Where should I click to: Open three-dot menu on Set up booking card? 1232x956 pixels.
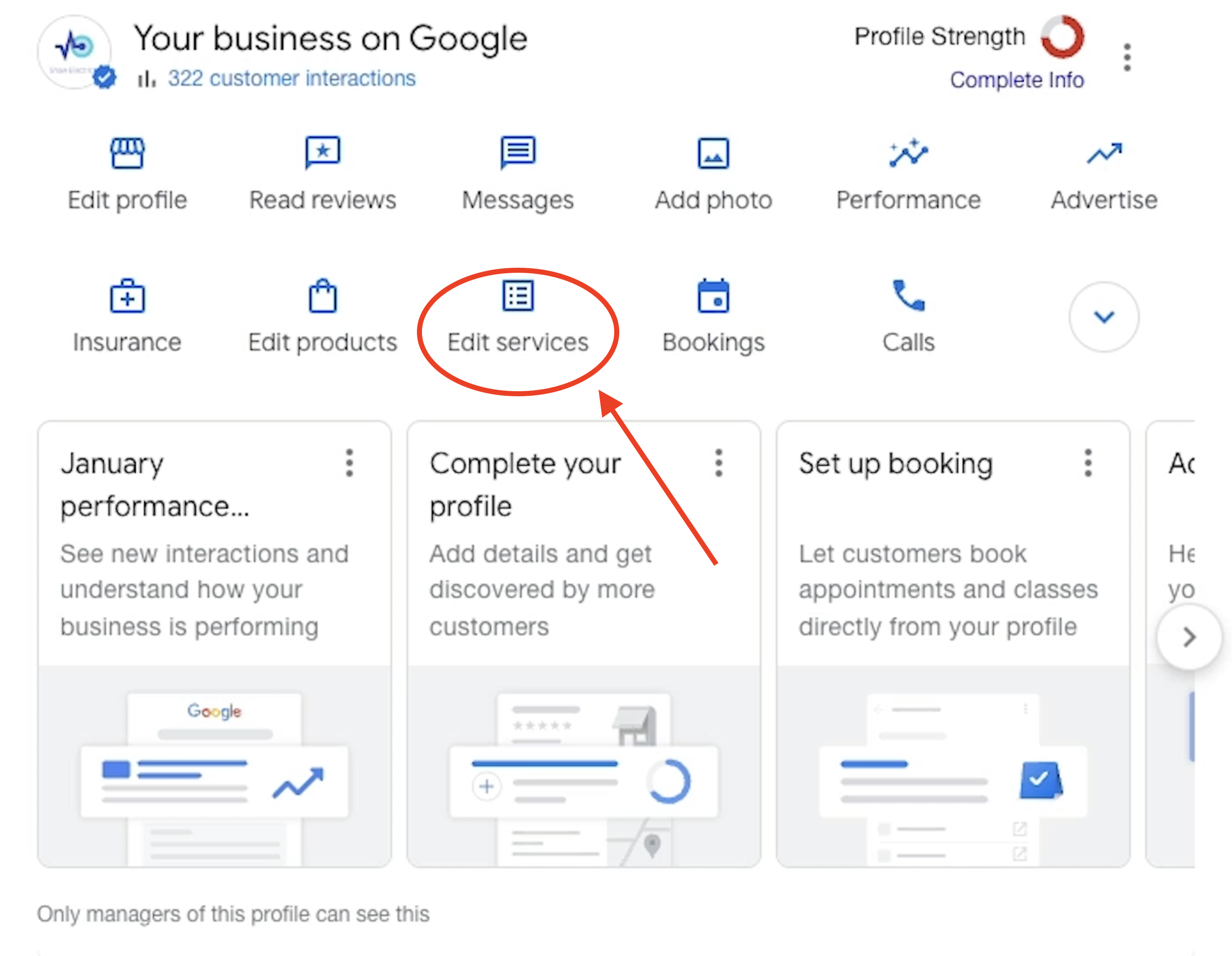click(1088, 463)
